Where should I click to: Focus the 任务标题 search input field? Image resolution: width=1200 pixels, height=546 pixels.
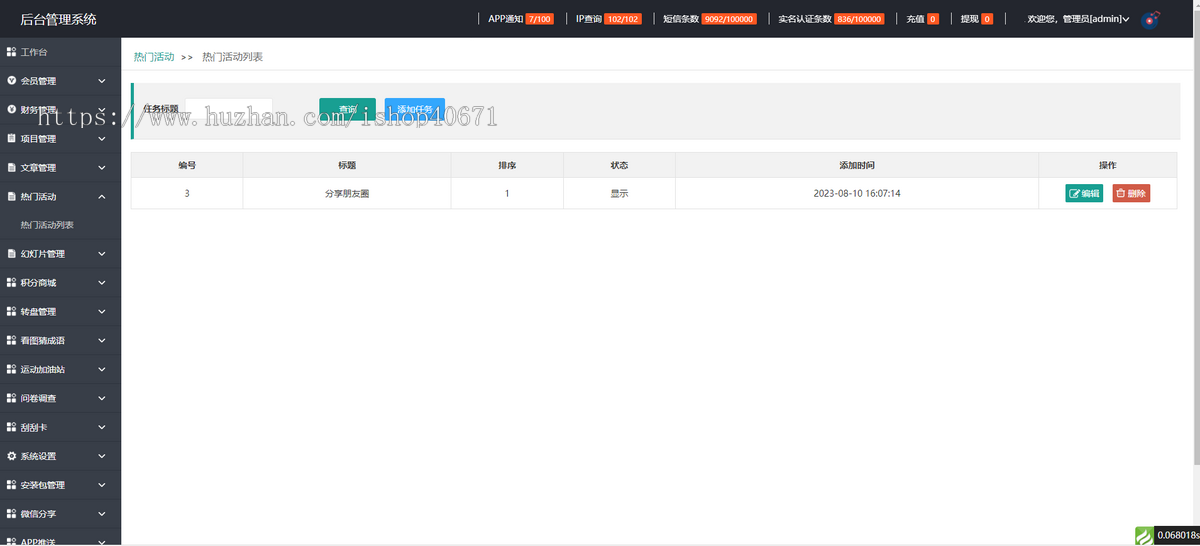[x=229, y=110]
